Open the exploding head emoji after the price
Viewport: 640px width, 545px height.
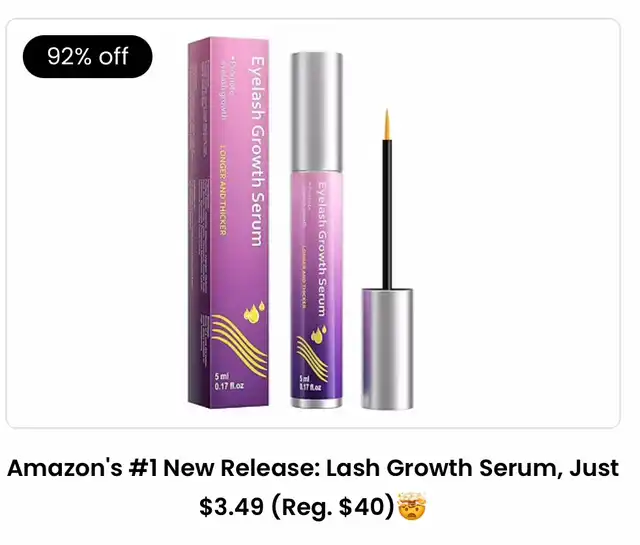[411, 506]
